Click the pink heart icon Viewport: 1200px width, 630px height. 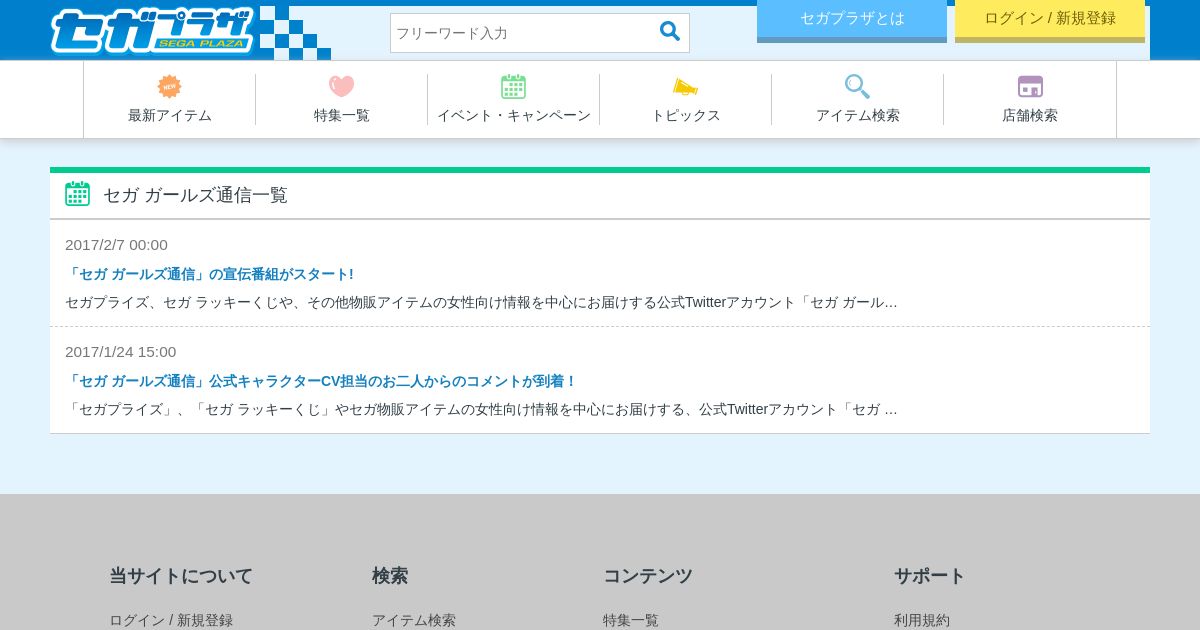[342, 87]
